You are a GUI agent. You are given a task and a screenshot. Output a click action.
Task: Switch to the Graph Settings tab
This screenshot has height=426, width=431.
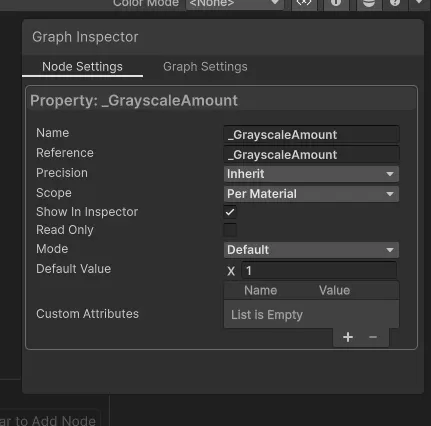(205, 67)
